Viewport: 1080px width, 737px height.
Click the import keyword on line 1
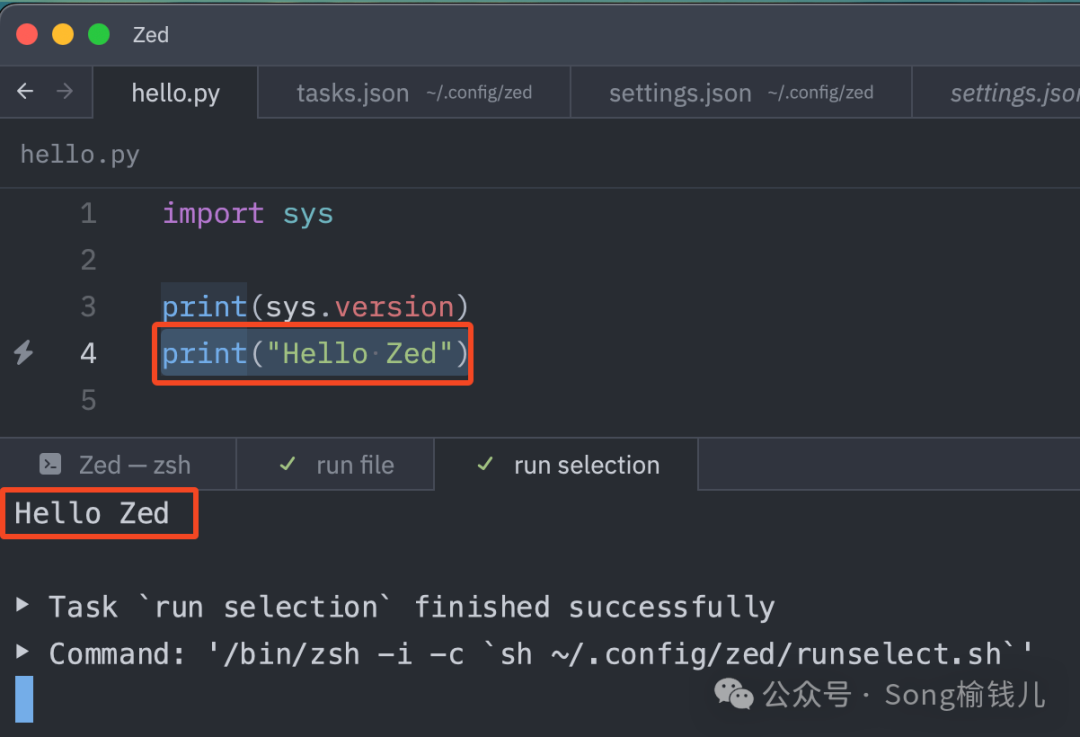click(214, 214)
